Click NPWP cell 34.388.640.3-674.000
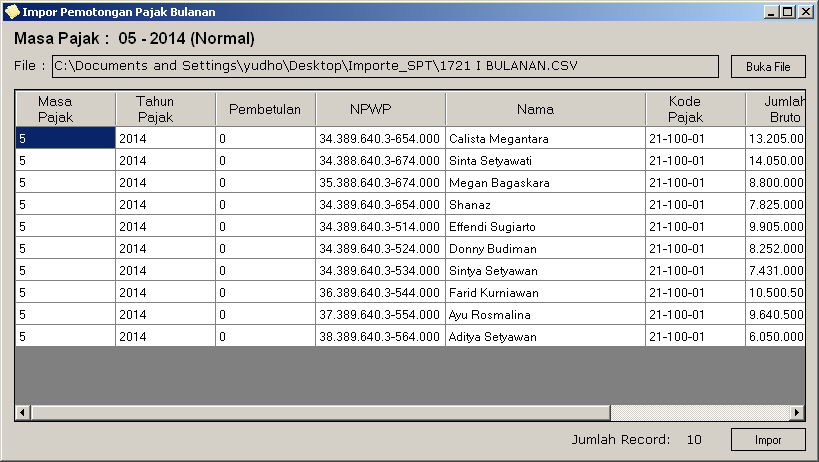The image size is (819, 462). click(x=380, y=160)
